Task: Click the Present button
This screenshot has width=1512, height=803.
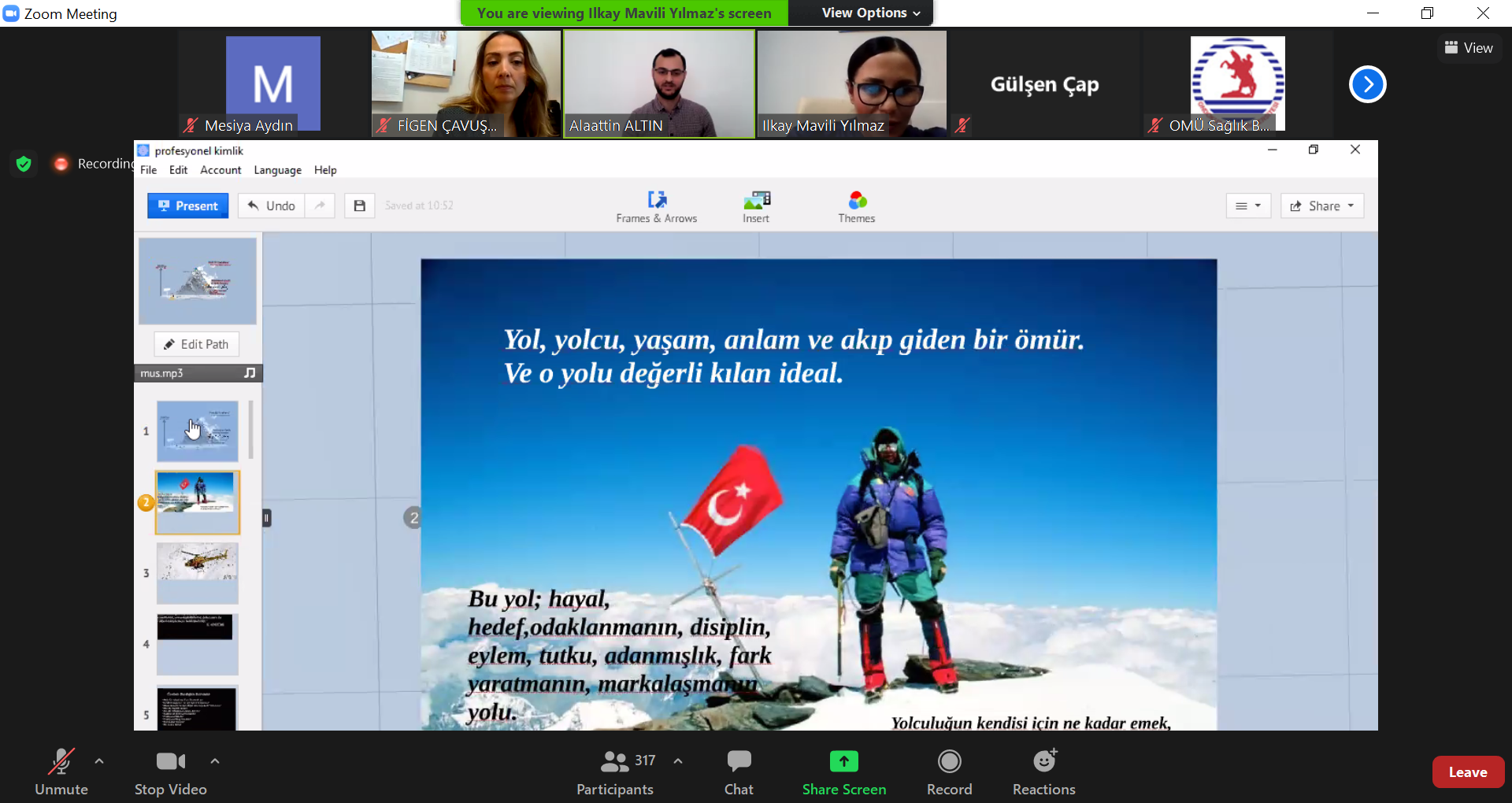Action: click(188, 205)
